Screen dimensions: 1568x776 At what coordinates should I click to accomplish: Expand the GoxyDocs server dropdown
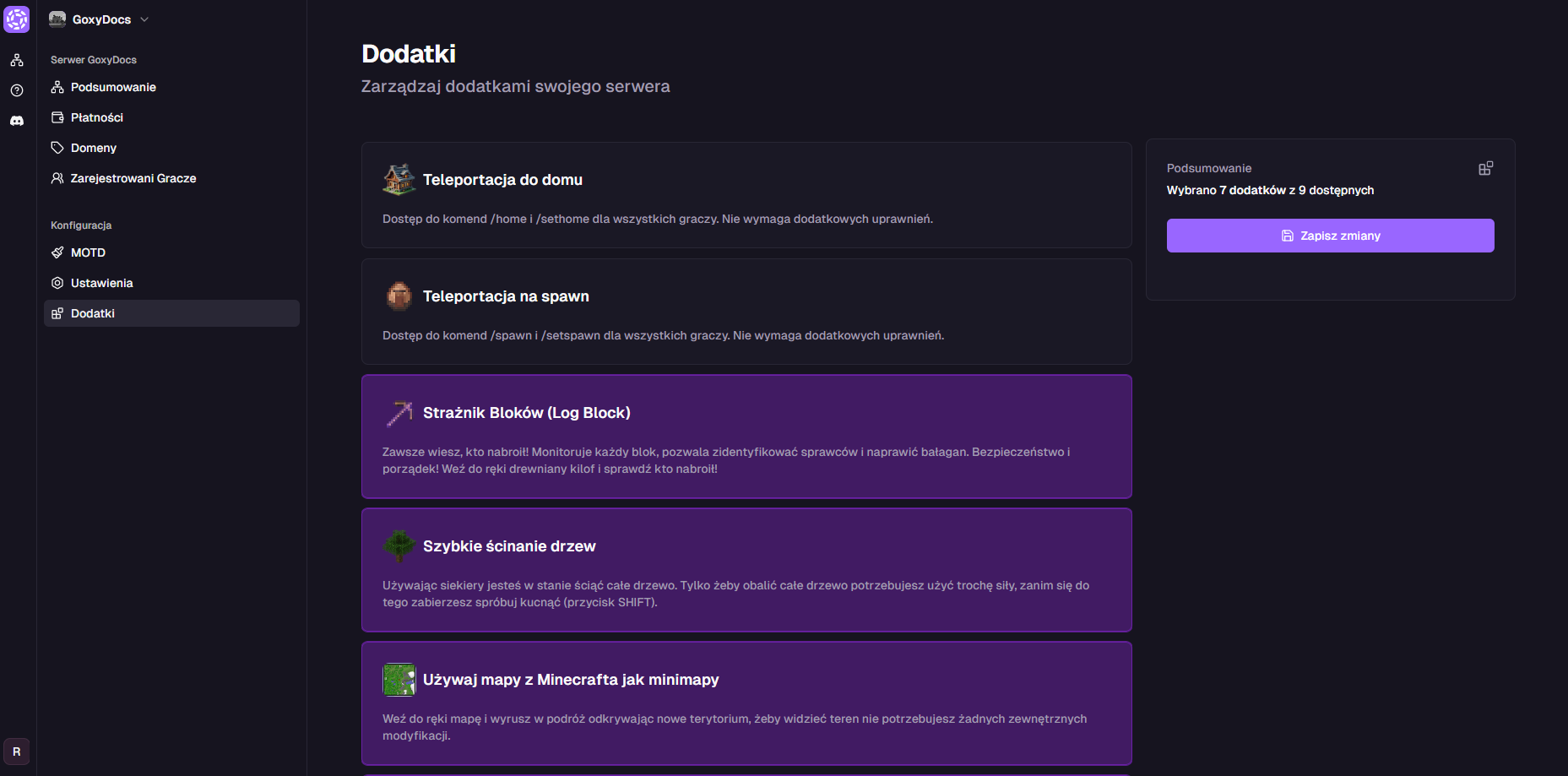click(x=99, y=19)
